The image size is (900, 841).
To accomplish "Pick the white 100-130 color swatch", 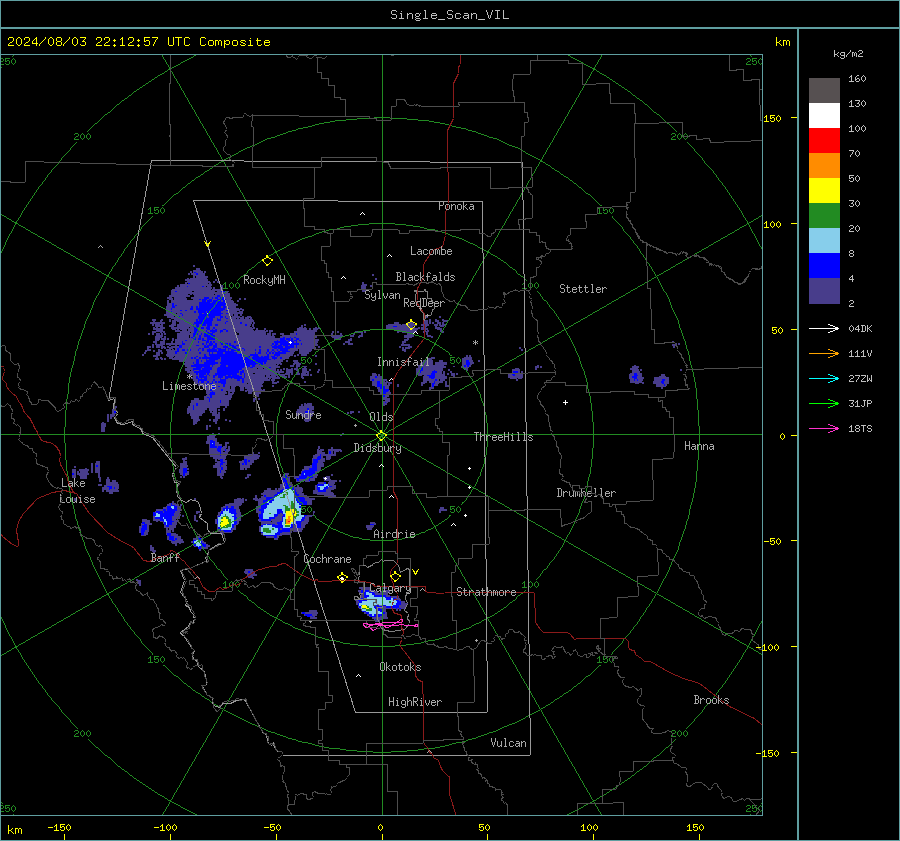I will pyautogui.click(x=824, y=116).
